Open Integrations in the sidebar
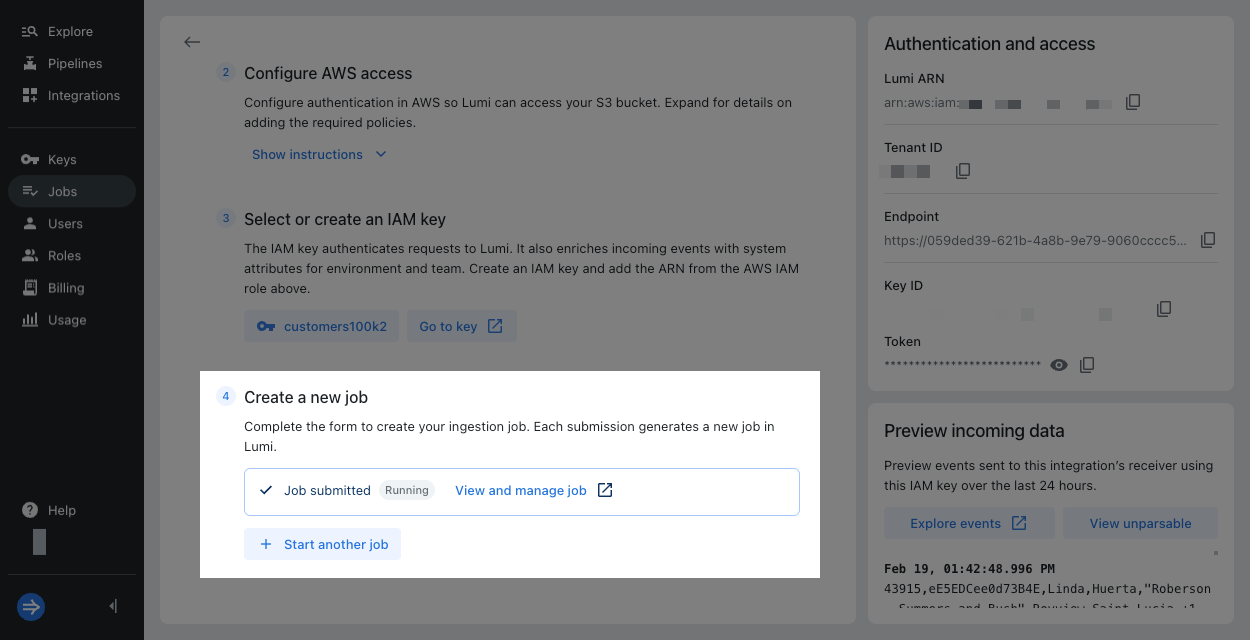 83,96
